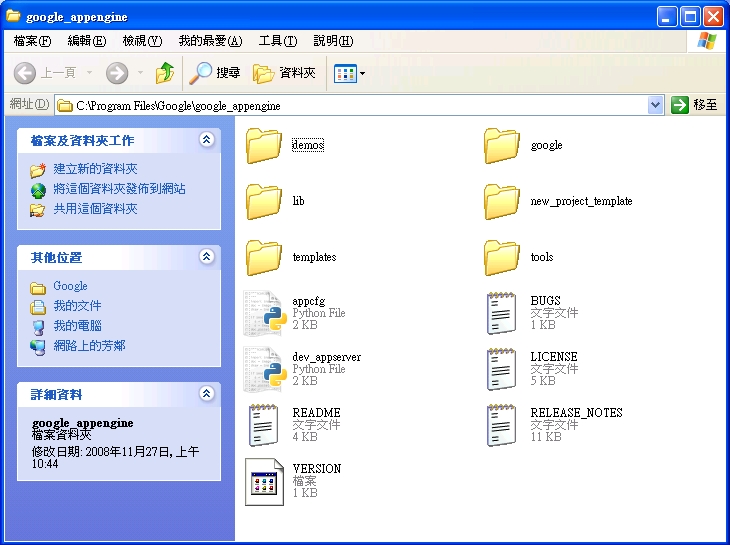Open the google folder icon

coord(501,146)
